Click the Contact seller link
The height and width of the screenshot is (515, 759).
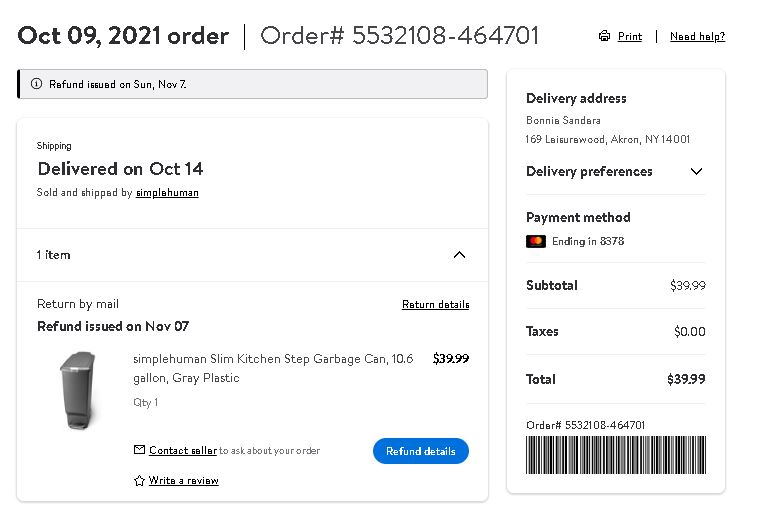(182, 450)
